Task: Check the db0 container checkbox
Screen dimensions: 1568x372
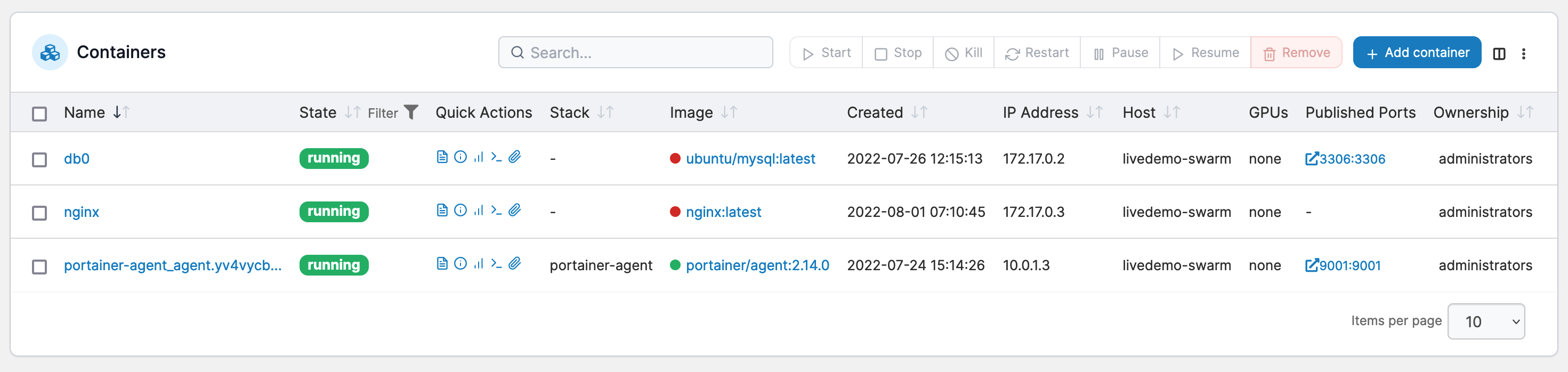Action: (x=39, y=159)
